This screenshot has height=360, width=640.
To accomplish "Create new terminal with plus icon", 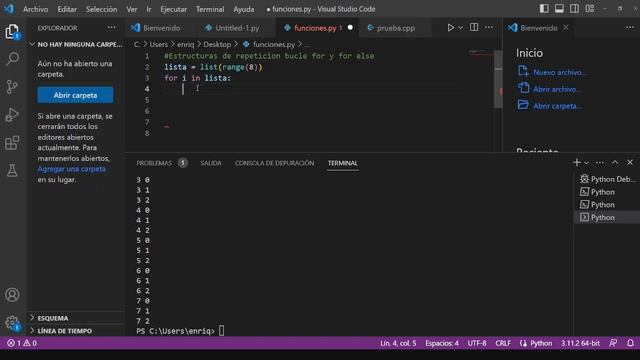I will 576,162.
